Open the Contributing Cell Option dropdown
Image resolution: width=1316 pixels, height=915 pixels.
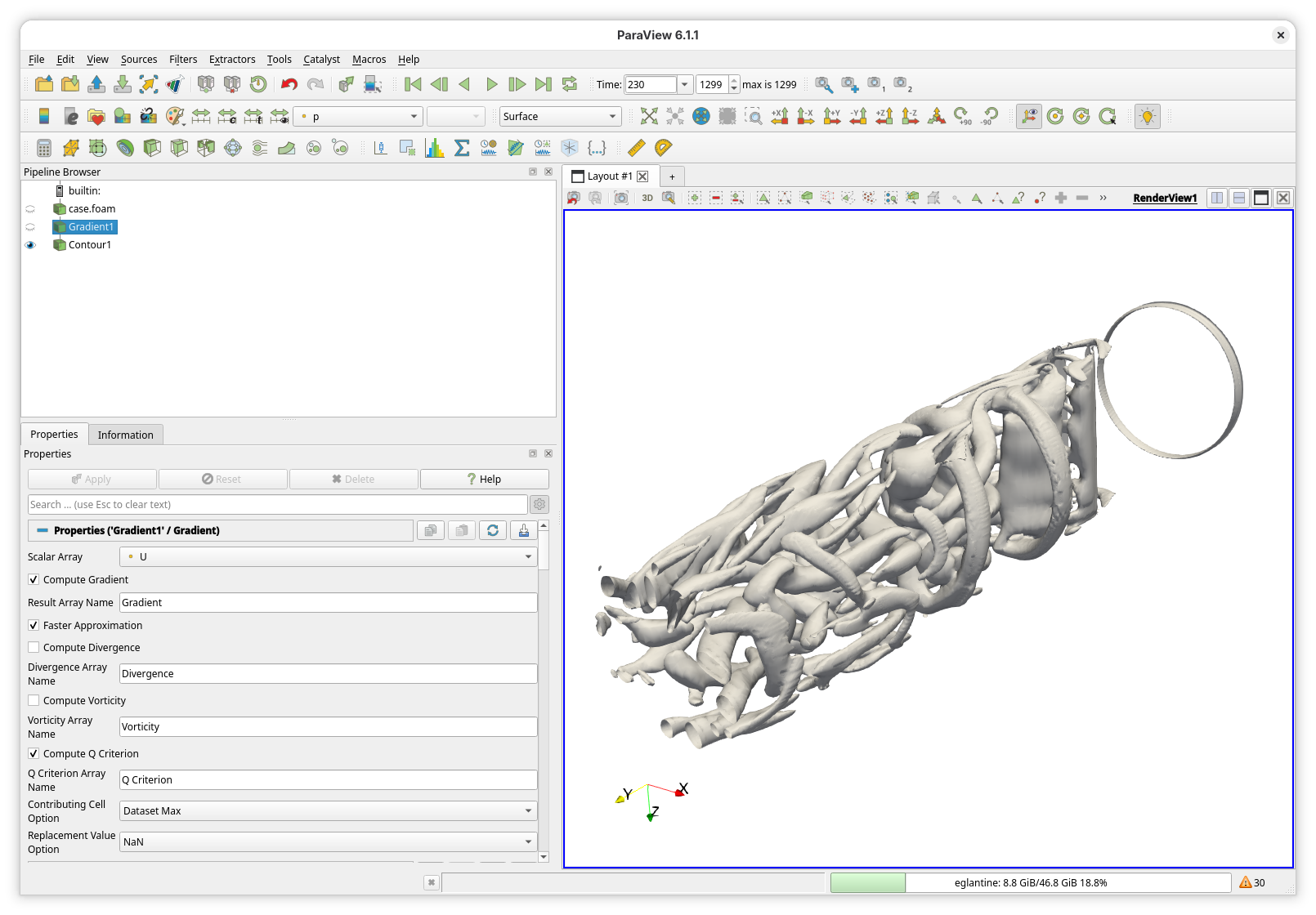329,811
